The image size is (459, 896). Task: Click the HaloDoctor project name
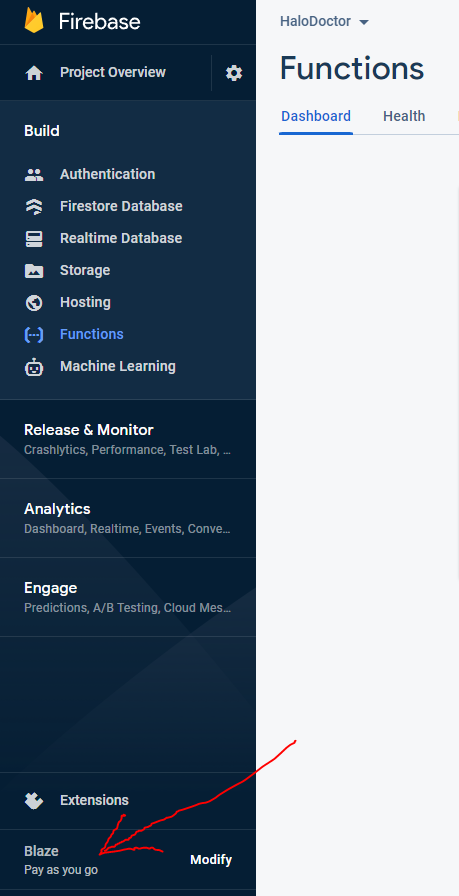[x=315, y=22]
